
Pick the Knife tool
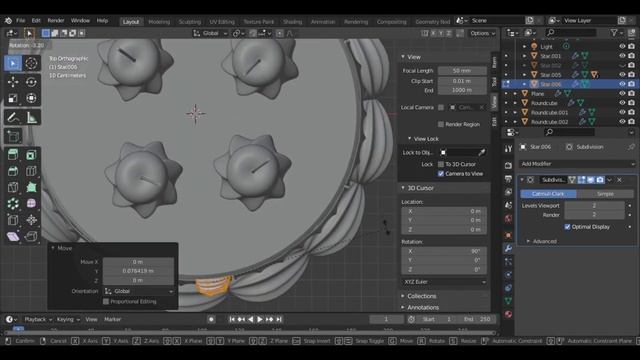tap(13, 187)
